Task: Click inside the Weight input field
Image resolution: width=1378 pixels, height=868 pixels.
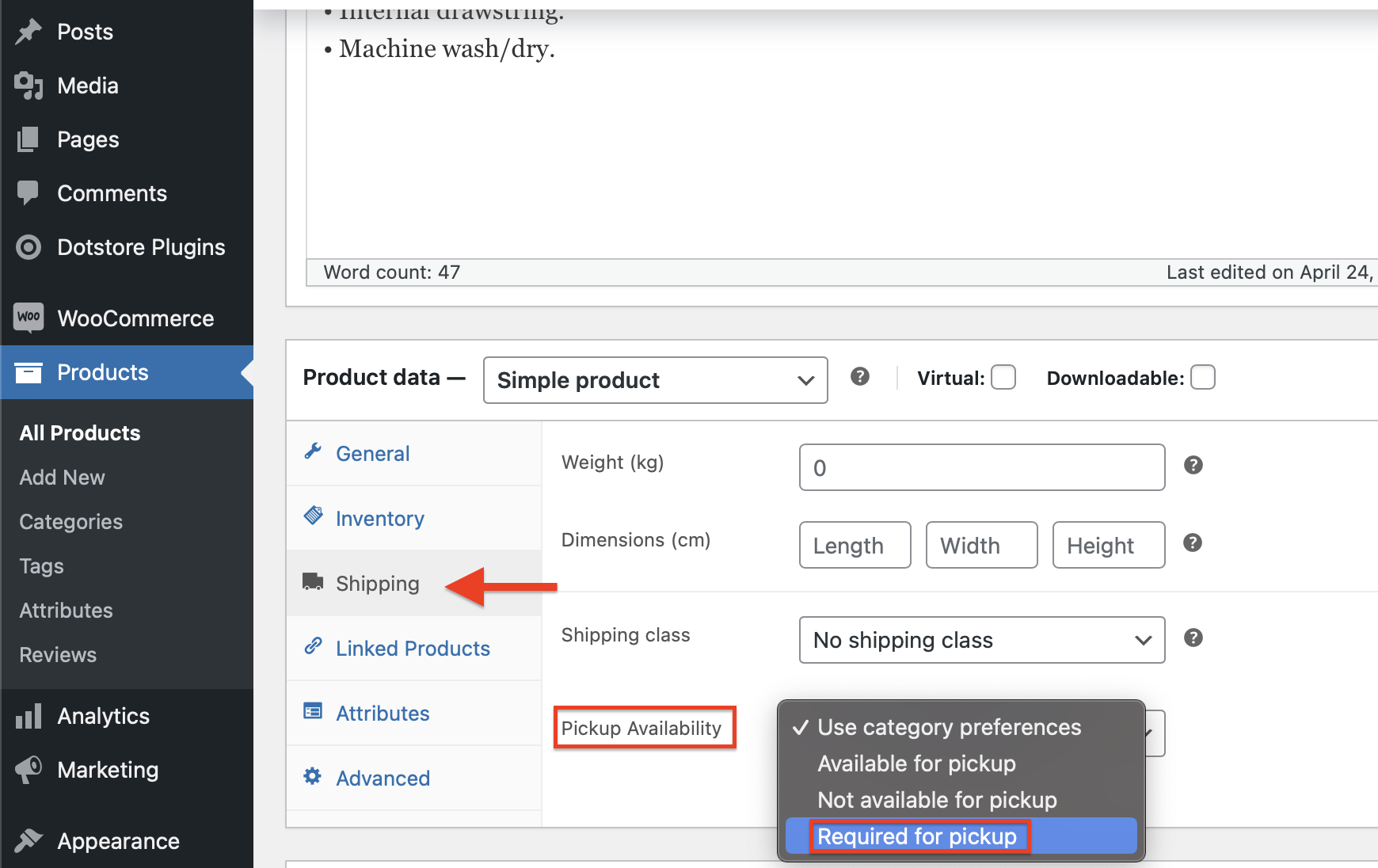Action: pyautogui.click(x=981, y=467)
